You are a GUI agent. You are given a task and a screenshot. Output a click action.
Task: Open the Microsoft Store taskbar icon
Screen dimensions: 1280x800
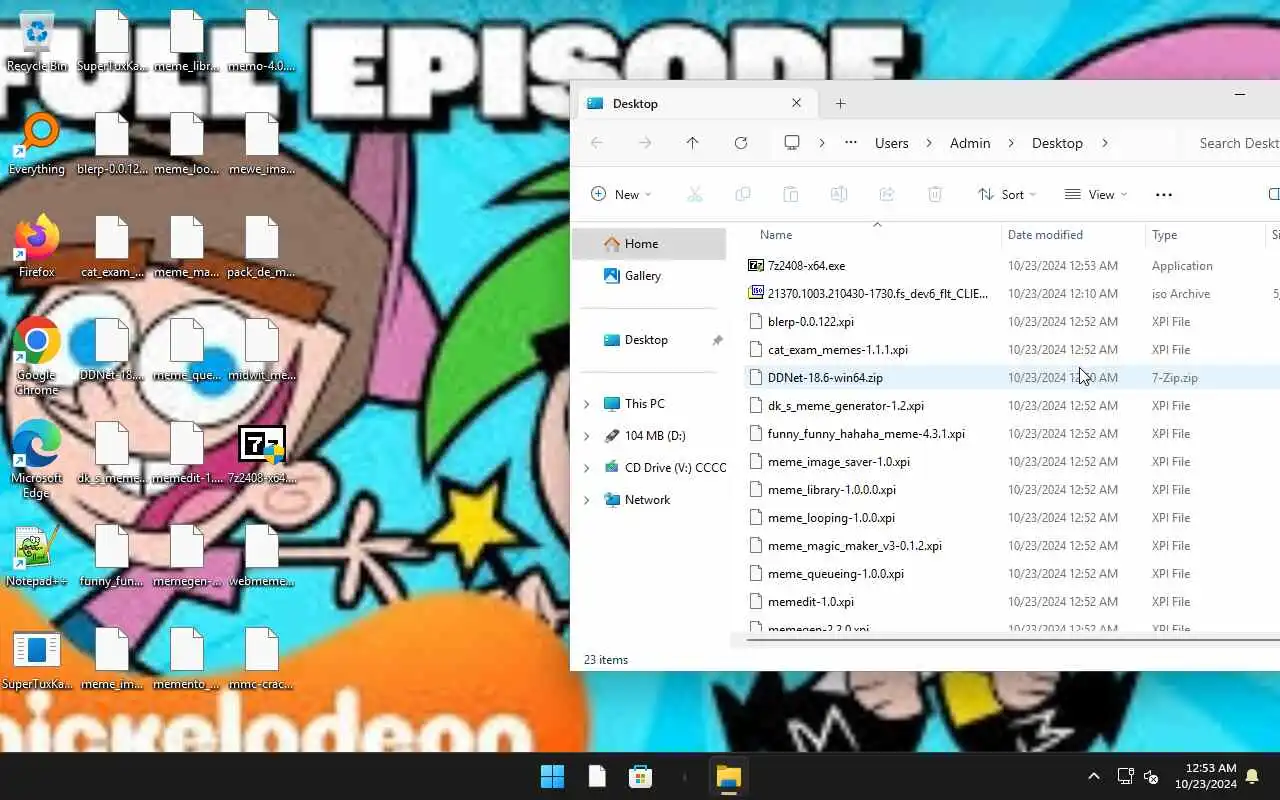[x=640, y=776]
